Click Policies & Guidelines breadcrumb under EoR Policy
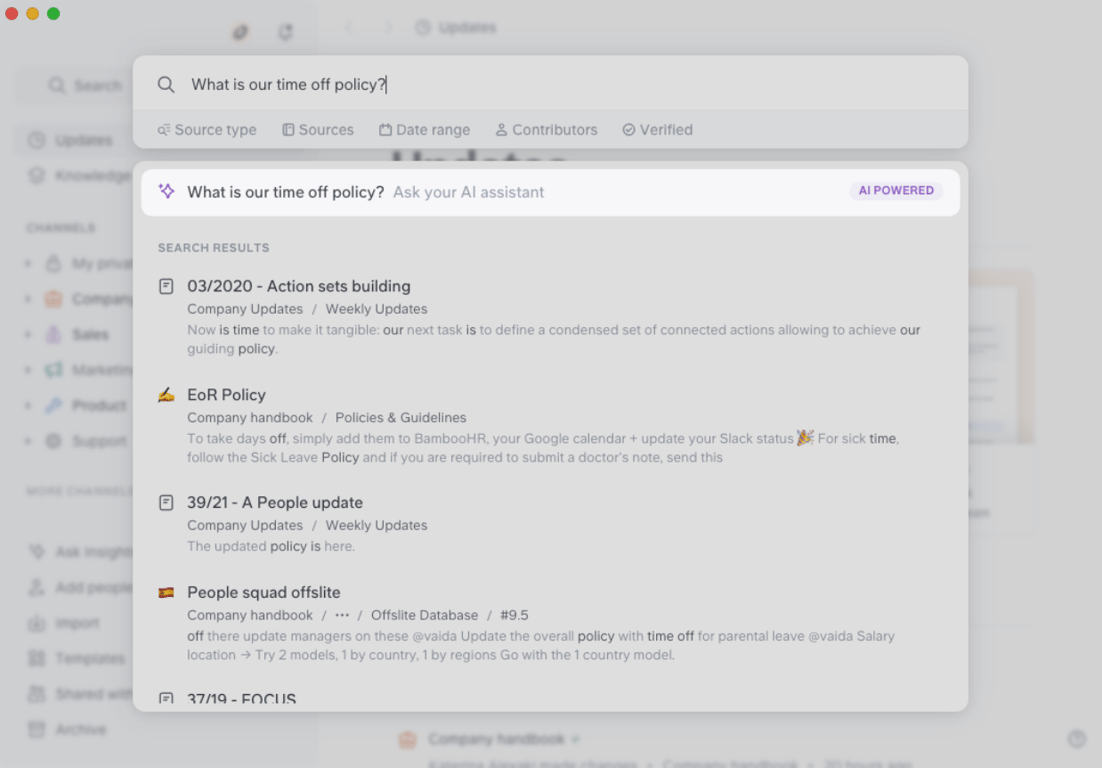 (401, 417)
